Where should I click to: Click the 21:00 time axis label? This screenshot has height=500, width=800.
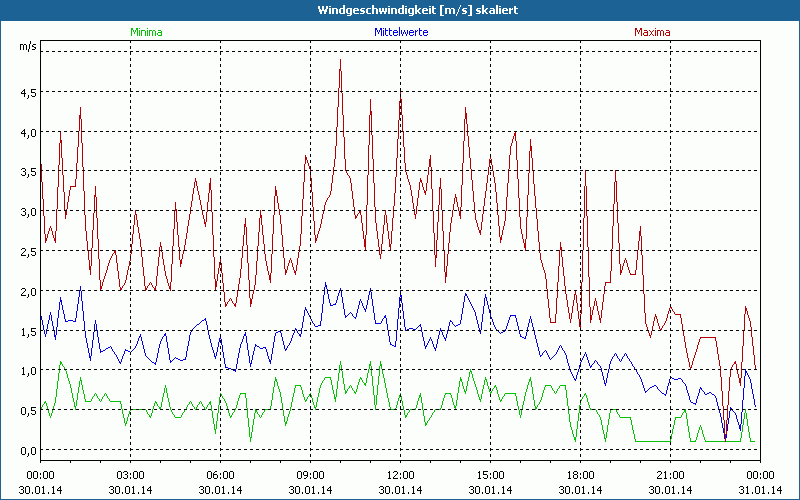pos(670,475)
